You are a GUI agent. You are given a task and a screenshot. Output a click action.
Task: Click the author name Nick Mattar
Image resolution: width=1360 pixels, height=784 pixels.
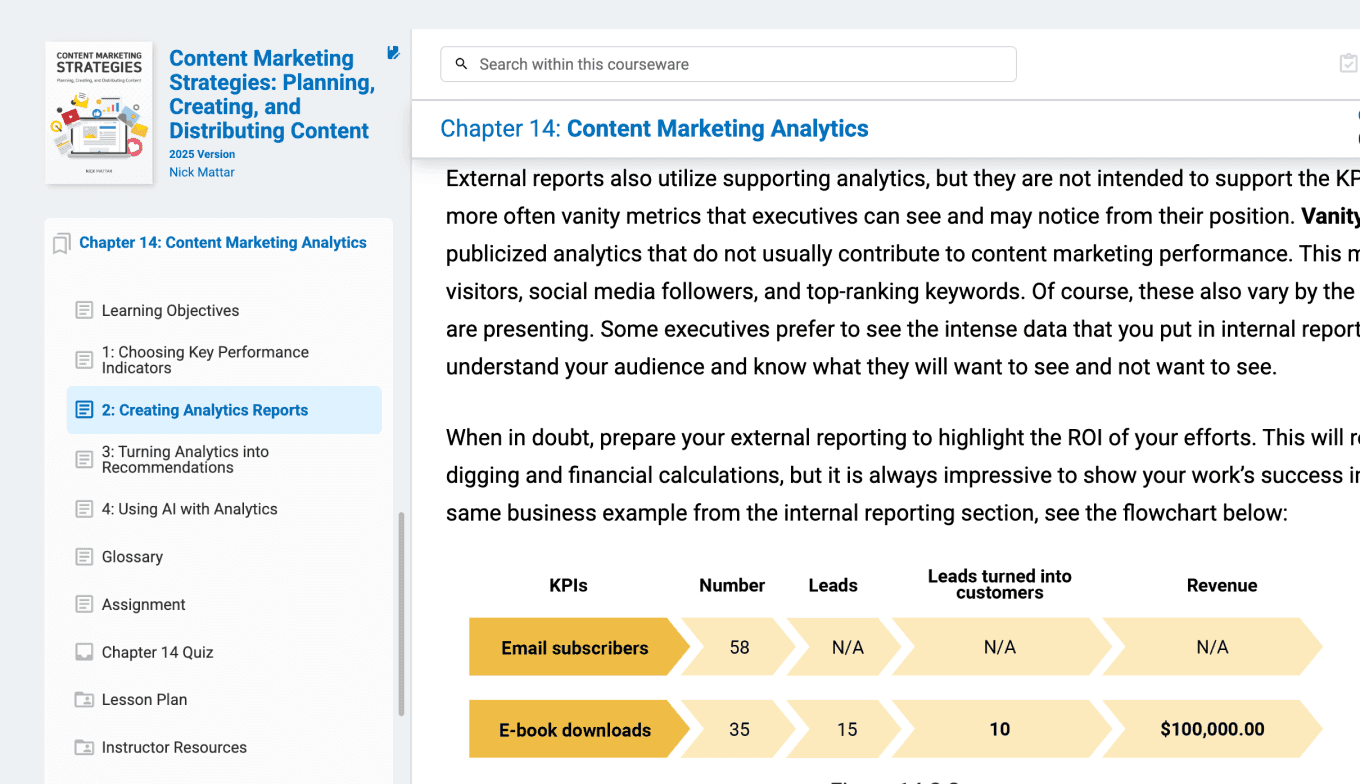pyautogui.click(x=202, y=173)
